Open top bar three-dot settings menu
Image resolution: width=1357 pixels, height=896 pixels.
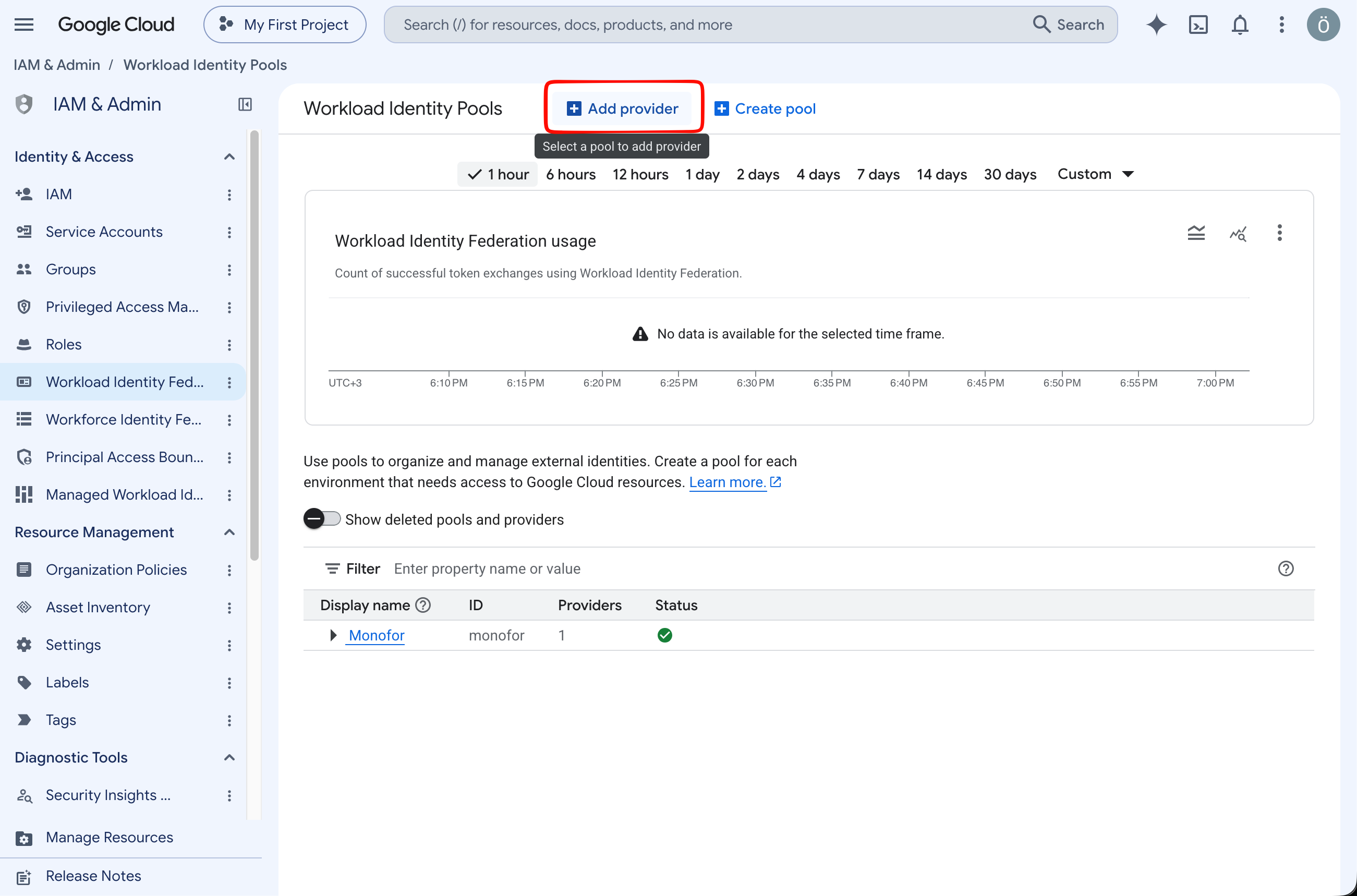tap(1281, 25)
